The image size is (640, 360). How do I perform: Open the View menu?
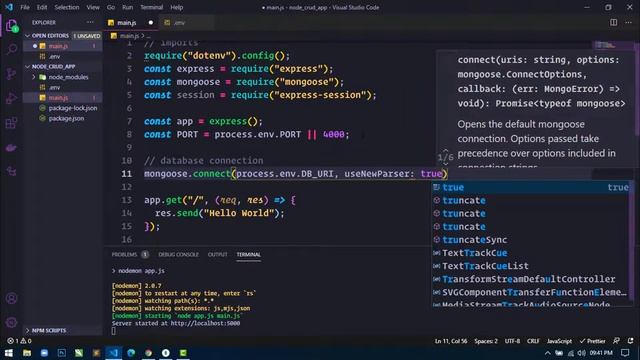[93, 7]
